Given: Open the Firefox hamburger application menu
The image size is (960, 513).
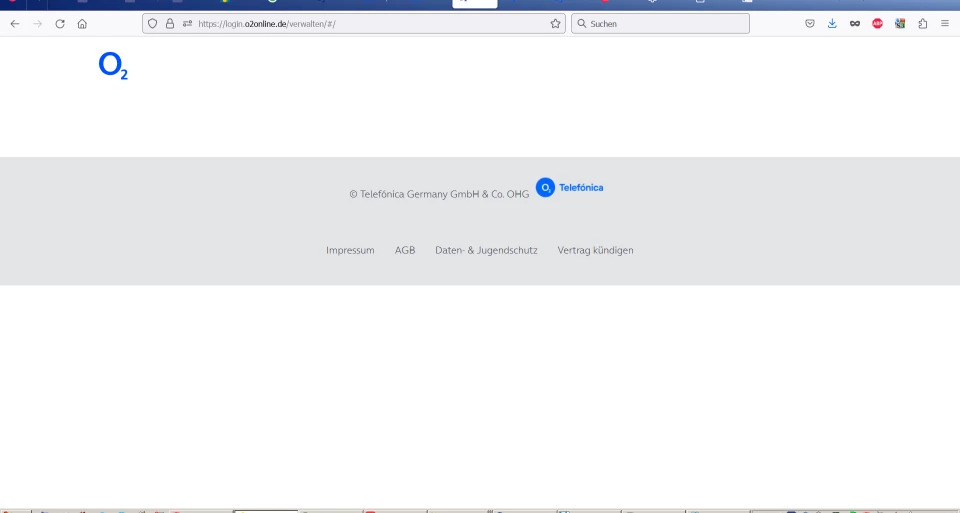Looking at the screenshot, I should [x=945, y=24].
